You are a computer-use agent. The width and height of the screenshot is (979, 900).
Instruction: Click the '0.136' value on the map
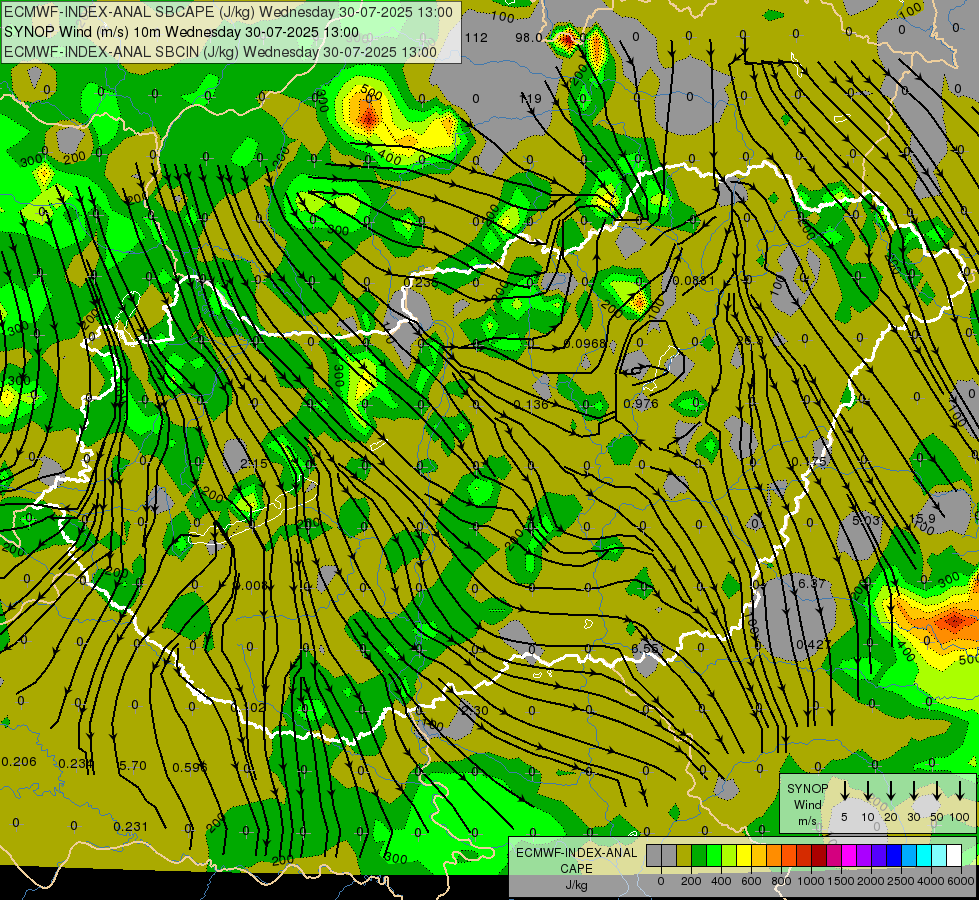click(x=531, y=405)
